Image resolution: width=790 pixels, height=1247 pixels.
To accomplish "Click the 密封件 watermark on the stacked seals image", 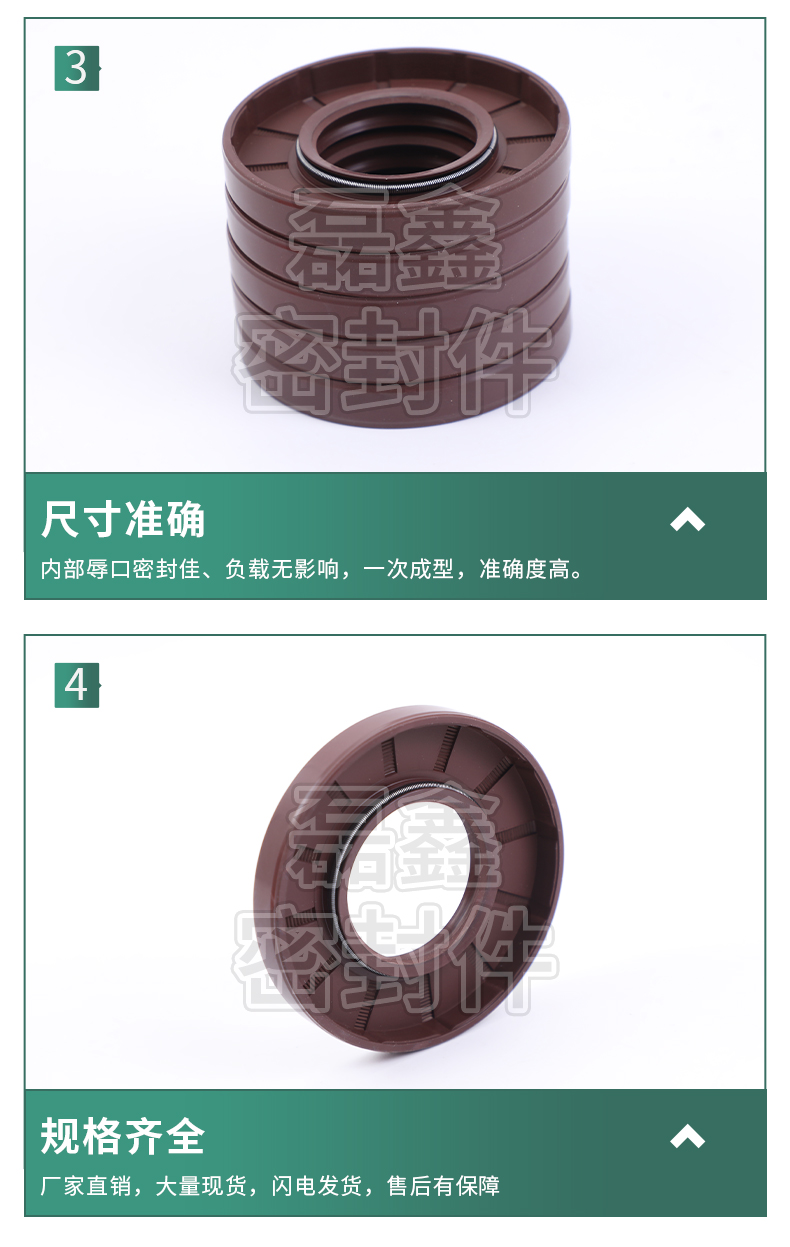I will click(395, 360).
